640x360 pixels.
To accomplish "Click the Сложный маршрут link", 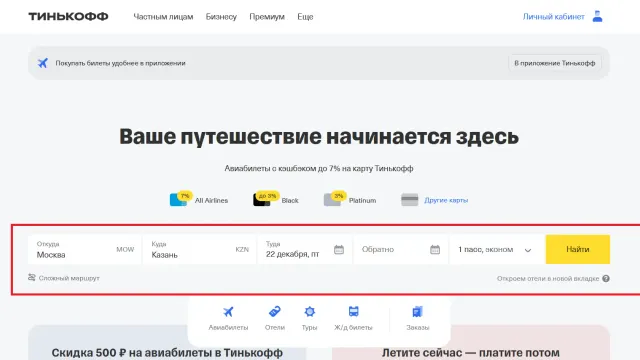I will (69, 278).
